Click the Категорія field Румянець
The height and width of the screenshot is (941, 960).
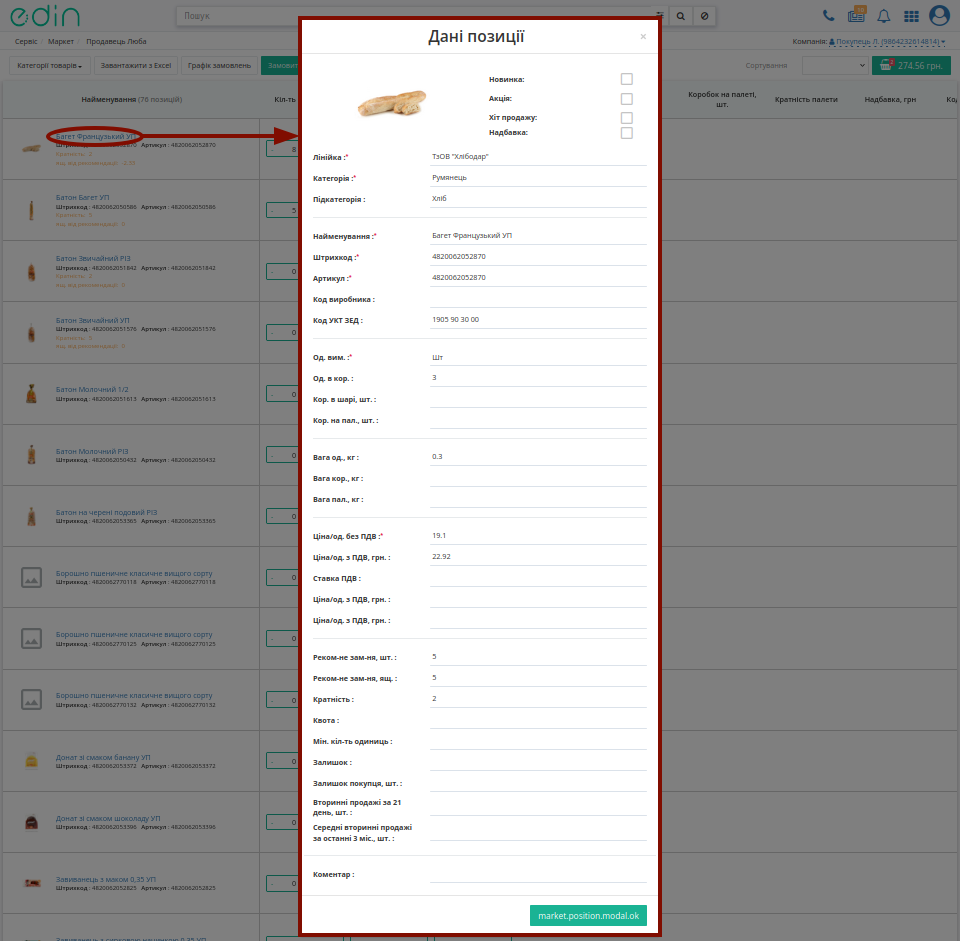538,178
